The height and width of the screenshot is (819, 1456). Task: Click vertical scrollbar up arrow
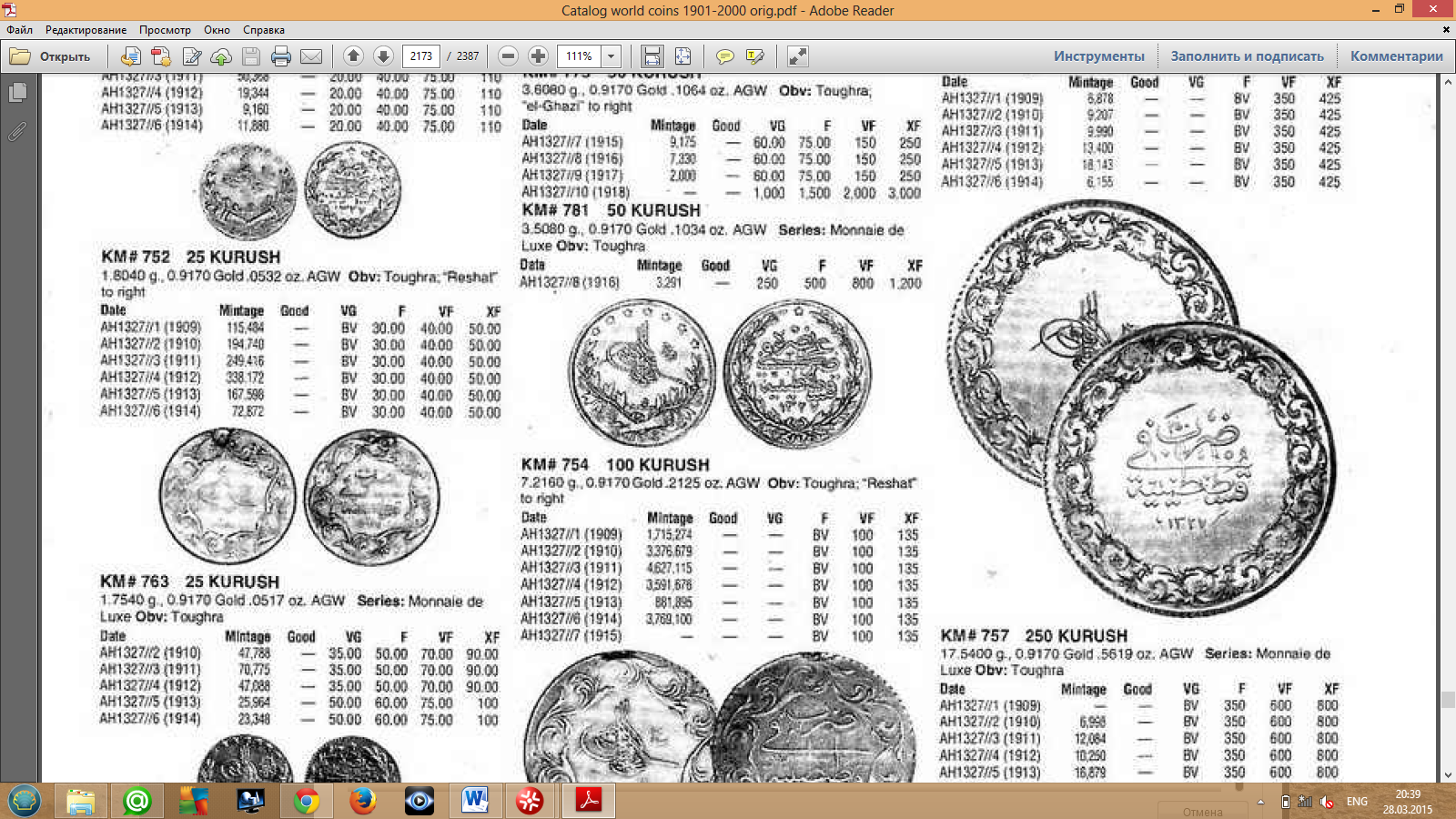(x=1448, y=82)
